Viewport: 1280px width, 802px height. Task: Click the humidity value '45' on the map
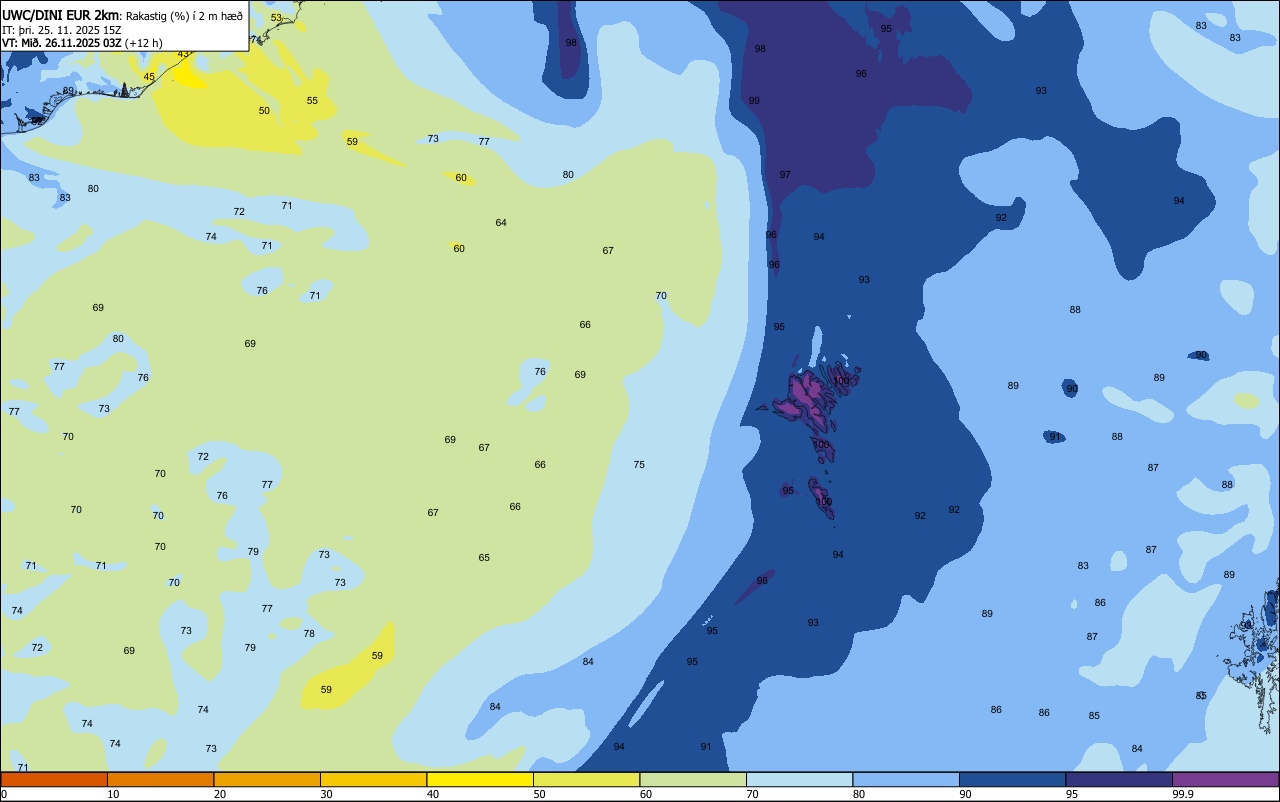click(149, 77)
